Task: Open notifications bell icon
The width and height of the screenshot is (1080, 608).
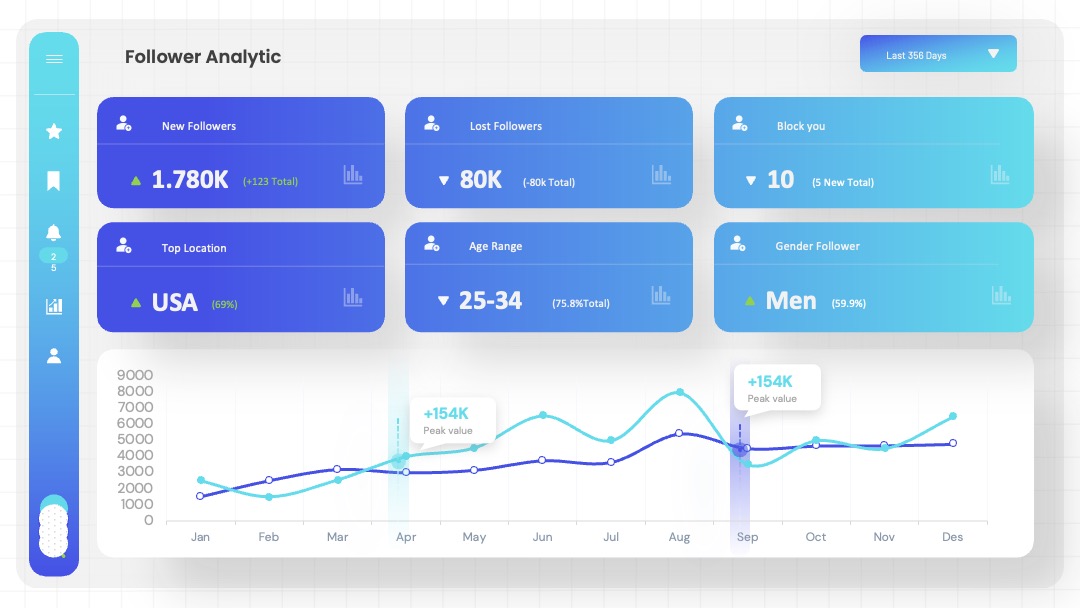Action: [54, 232]
